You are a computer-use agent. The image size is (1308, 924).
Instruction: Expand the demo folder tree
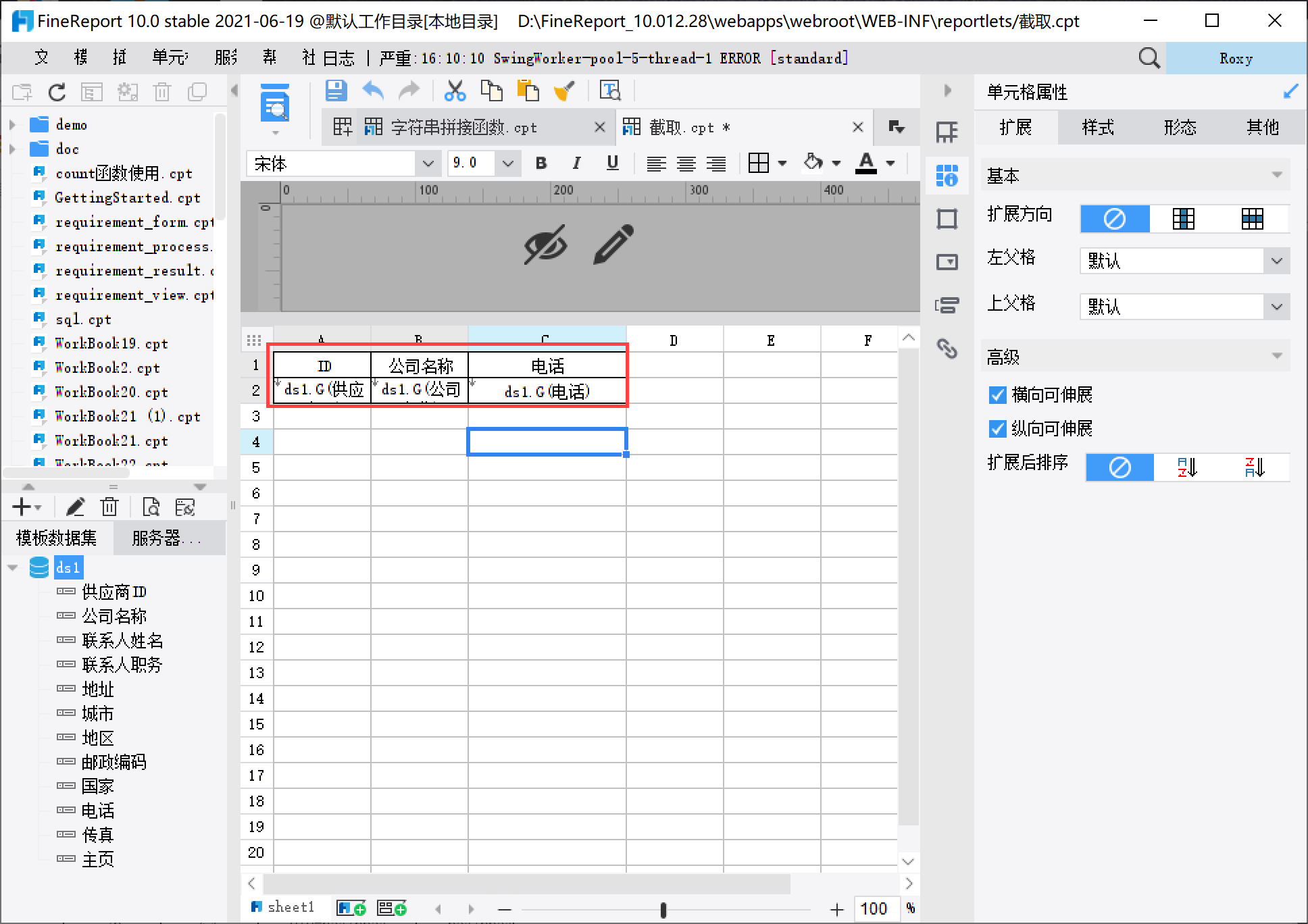(12, 125)
